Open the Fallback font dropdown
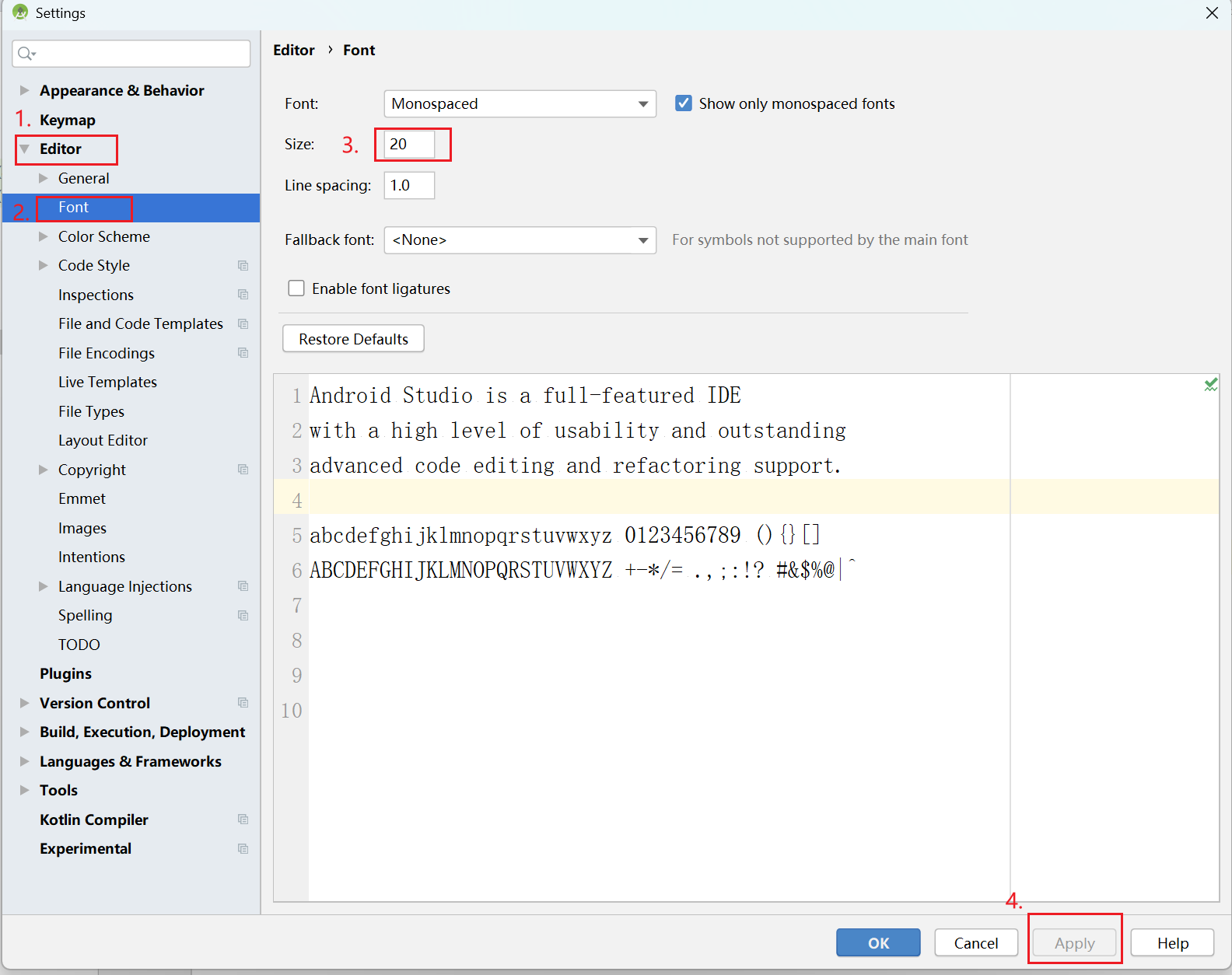This screenshot has width=1232, height=975. pos(520,240)
